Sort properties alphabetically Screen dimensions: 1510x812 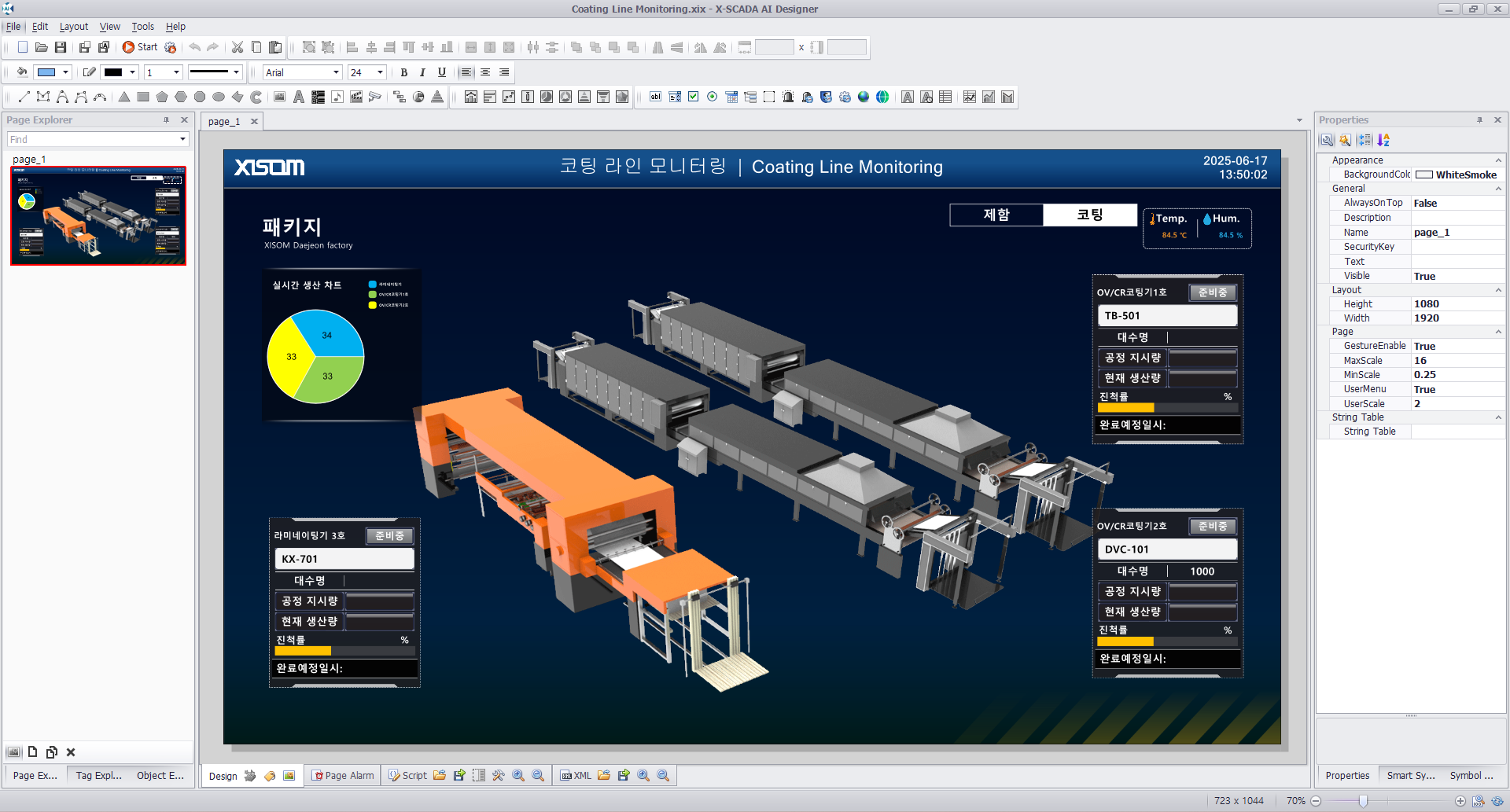pyautogui.click(x=1383, y=140)
